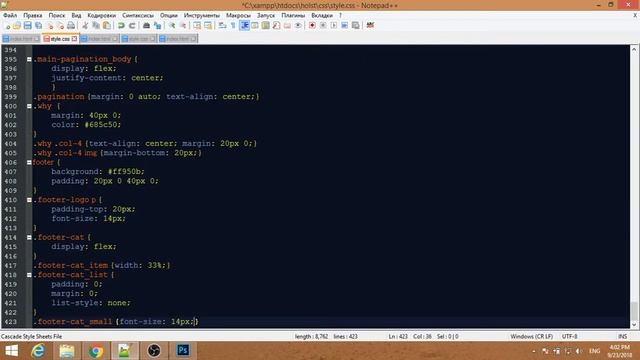Click the synchronize vertical scrolling icon
640x360 pixels.
click(197, 25)
